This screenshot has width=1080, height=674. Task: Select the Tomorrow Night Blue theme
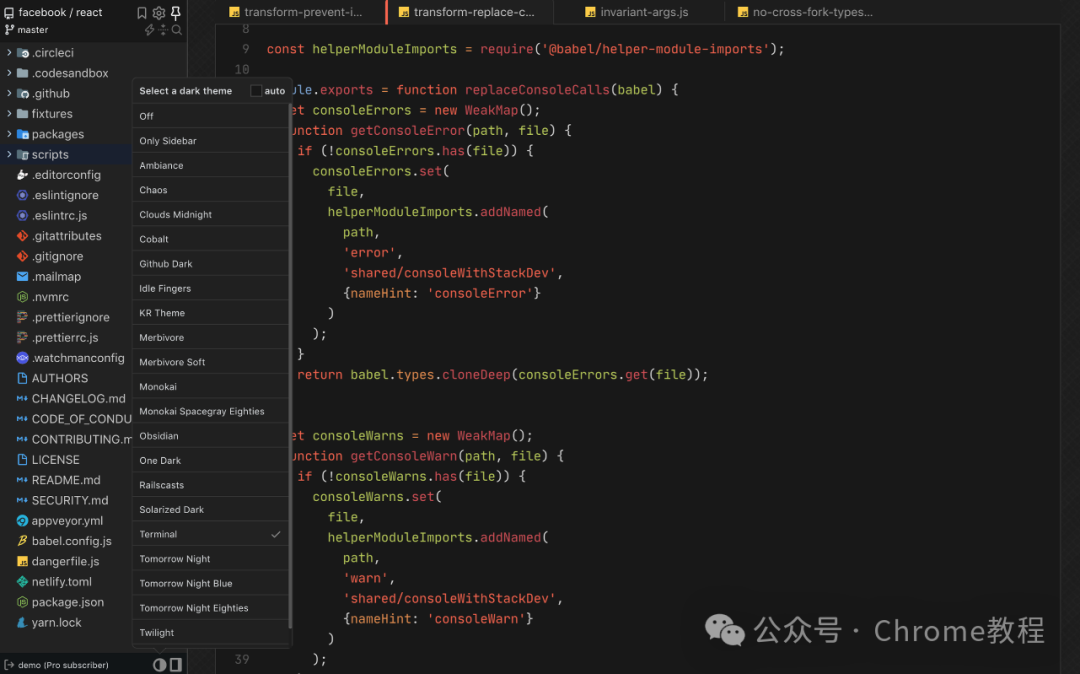pyautogui.click(x=210, y=584)
